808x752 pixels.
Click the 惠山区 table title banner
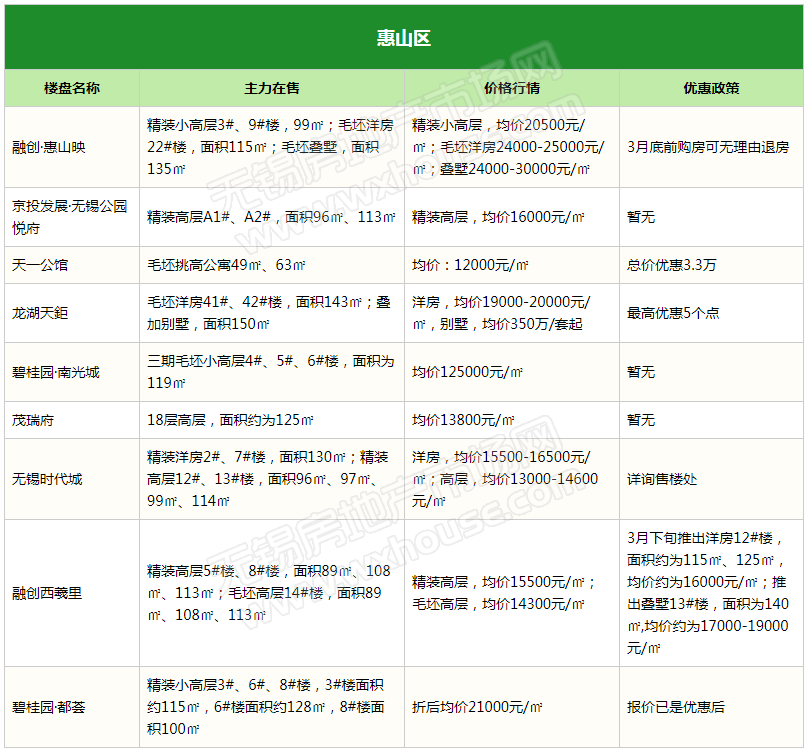tap(403, 38)
